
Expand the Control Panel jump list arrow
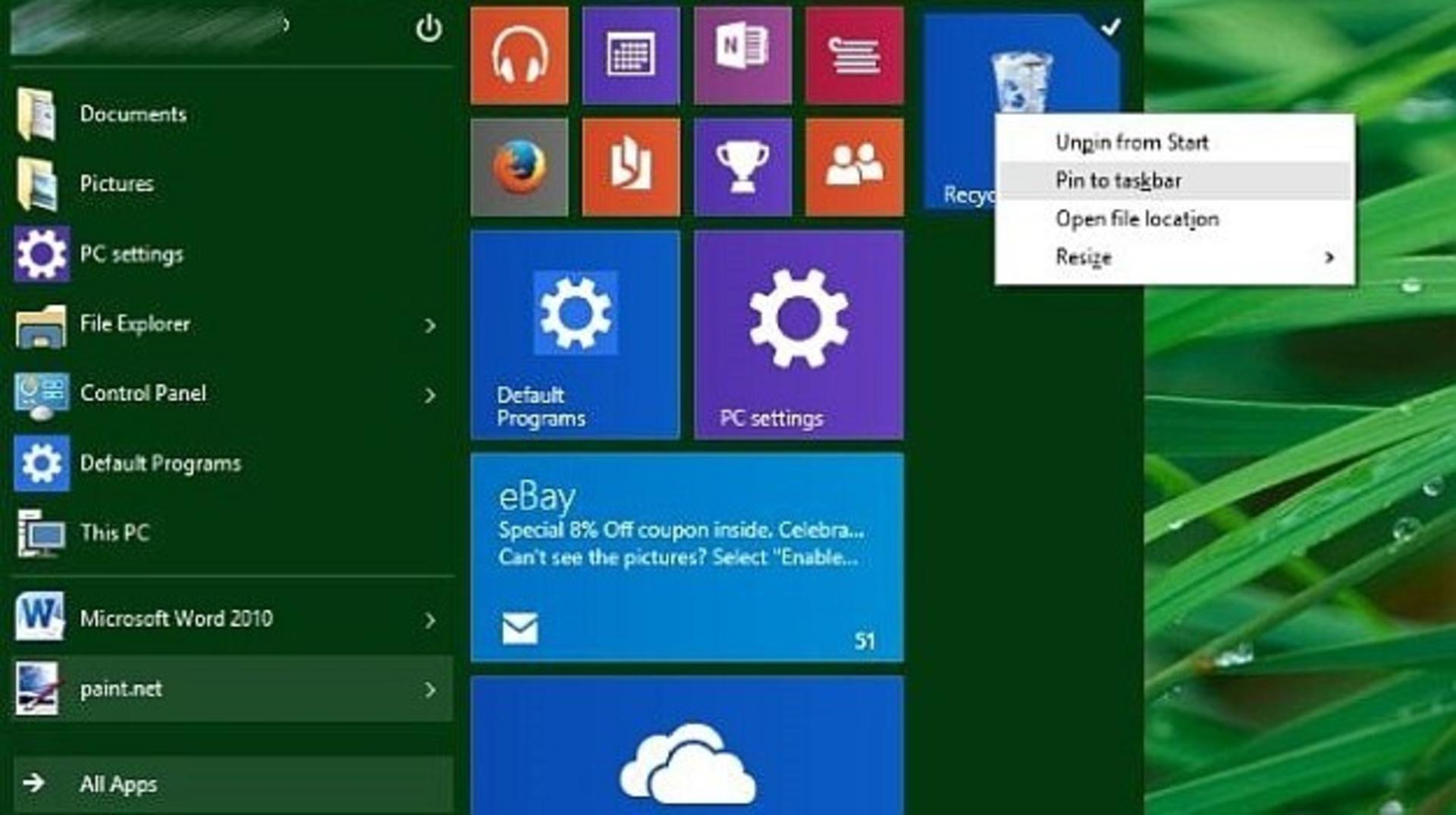pos(430,395)
